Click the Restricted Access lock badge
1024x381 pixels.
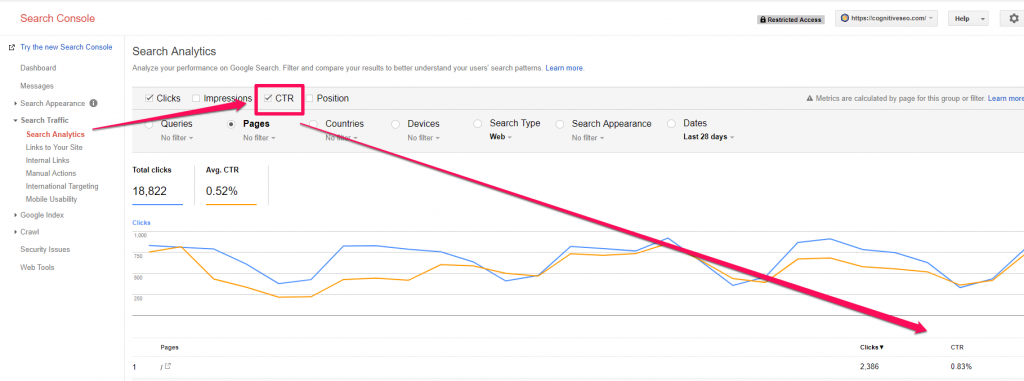791,20
